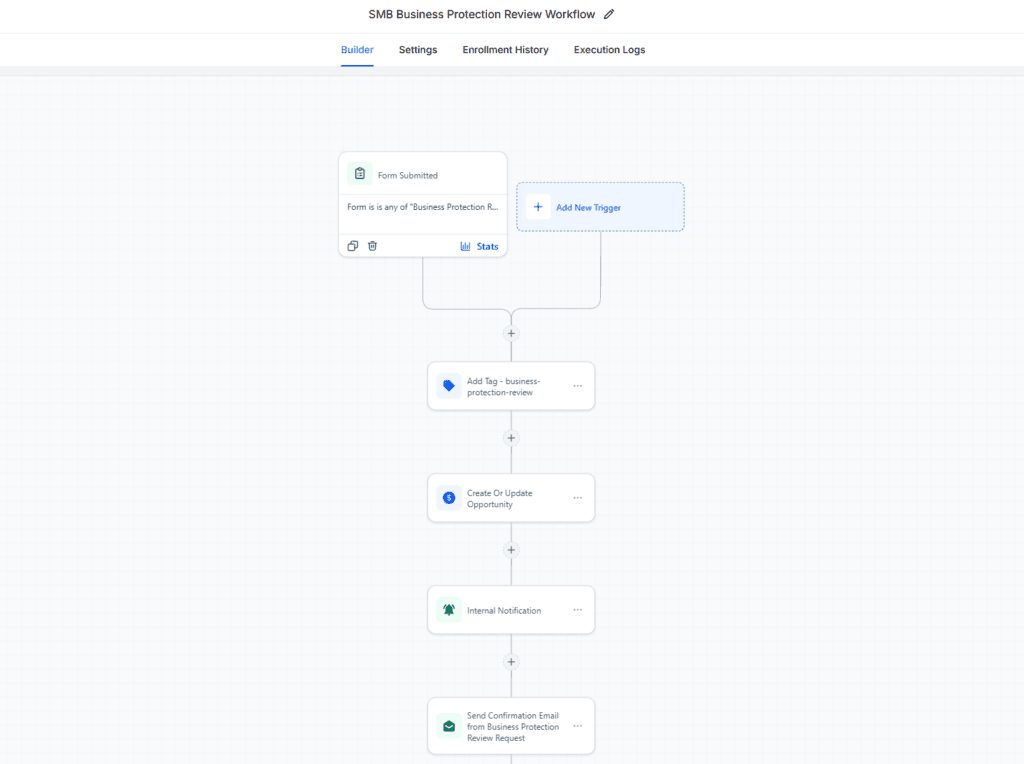Open the Add Tag business-protection-review action
The height and width of the screenshot is (764, 1024).
pos(511,386)
